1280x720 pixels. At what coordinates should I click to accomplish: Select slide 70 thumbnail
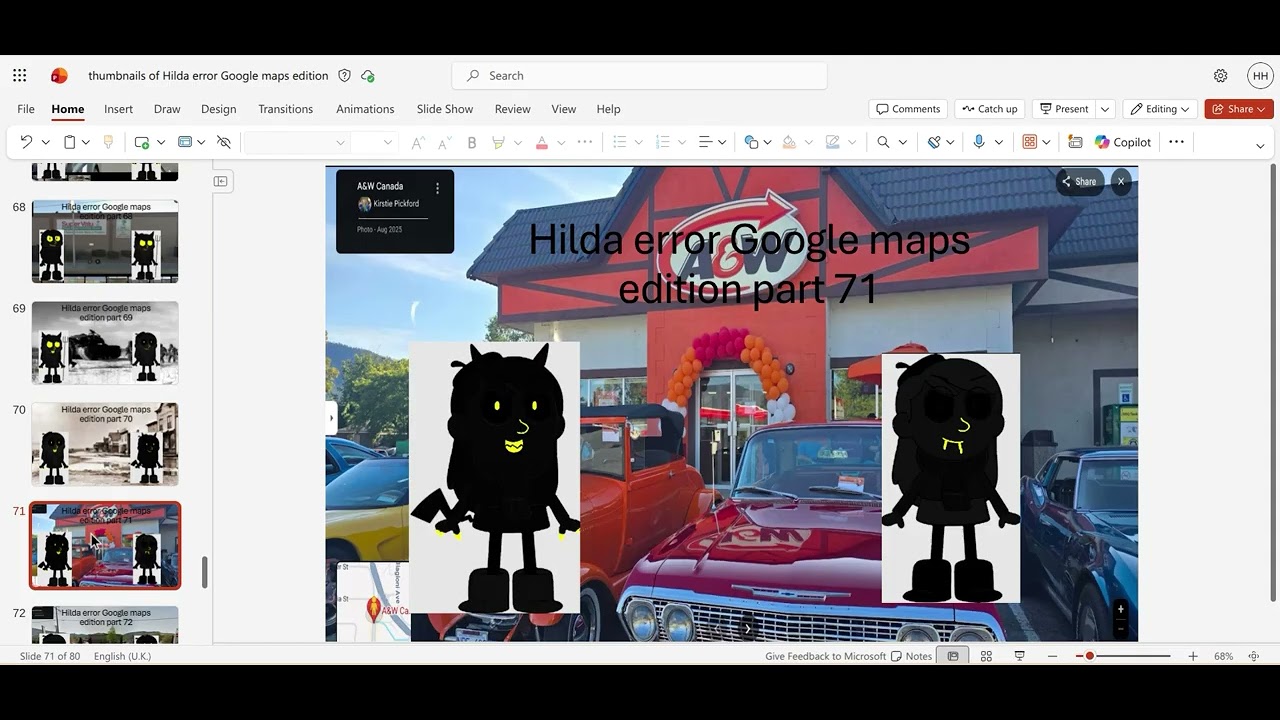(x=105, y=444)
